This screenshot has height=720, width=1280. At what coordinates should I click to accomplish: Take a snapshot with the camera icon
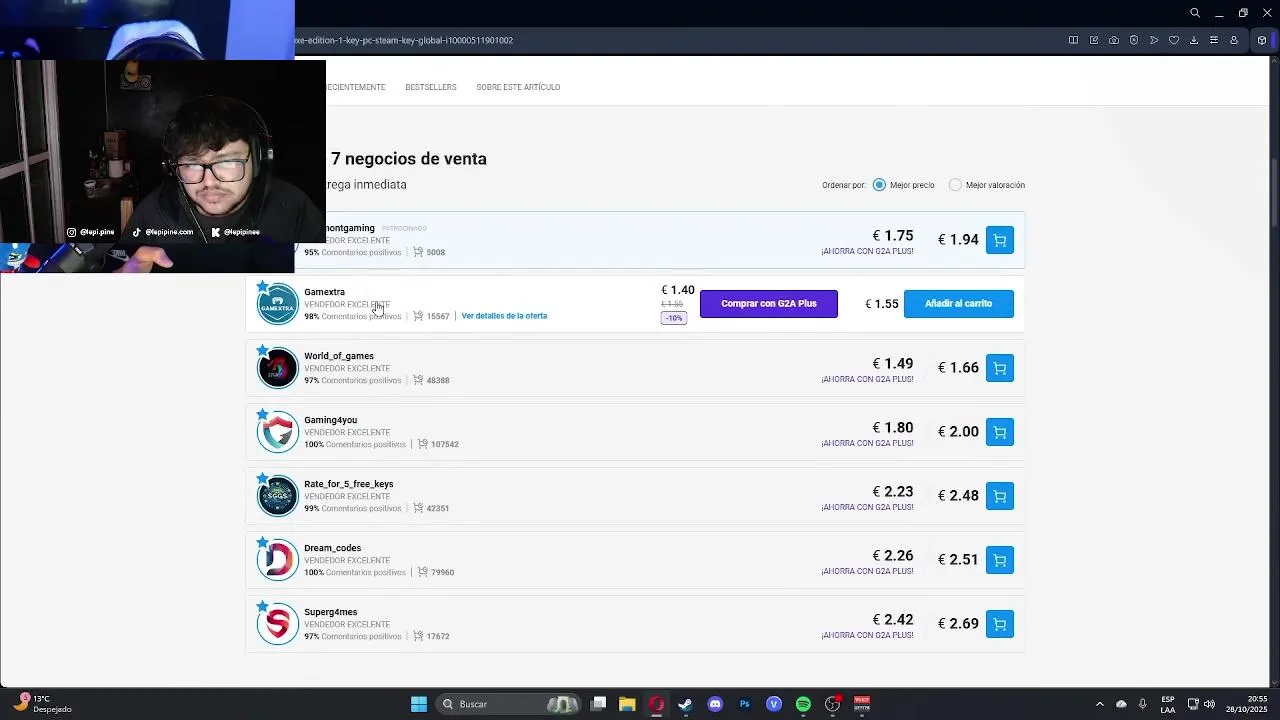coord(1114,40)
